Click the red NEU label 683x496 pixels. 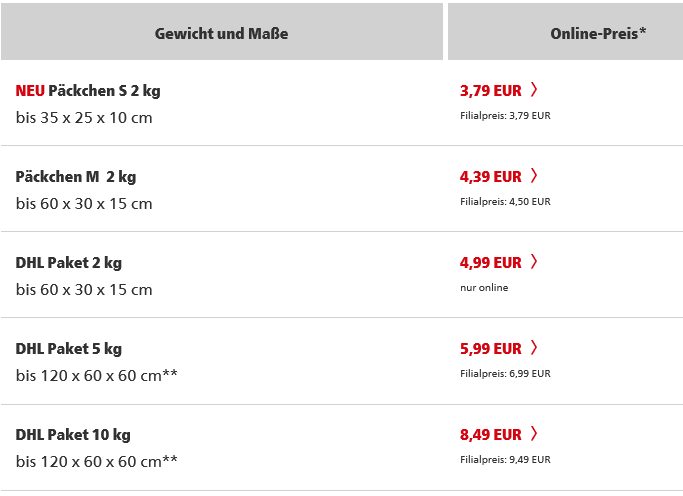(30, 91)
